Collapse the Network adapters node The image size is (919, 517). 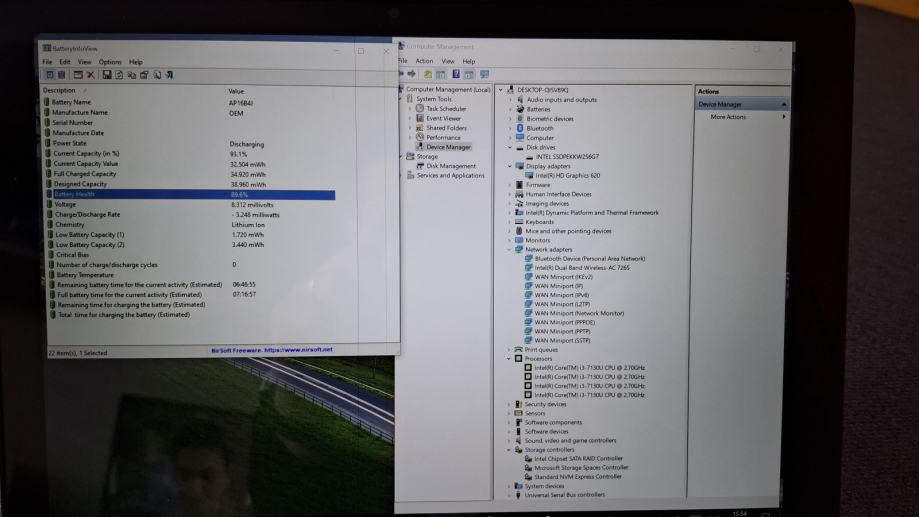(x=509, y=250)
